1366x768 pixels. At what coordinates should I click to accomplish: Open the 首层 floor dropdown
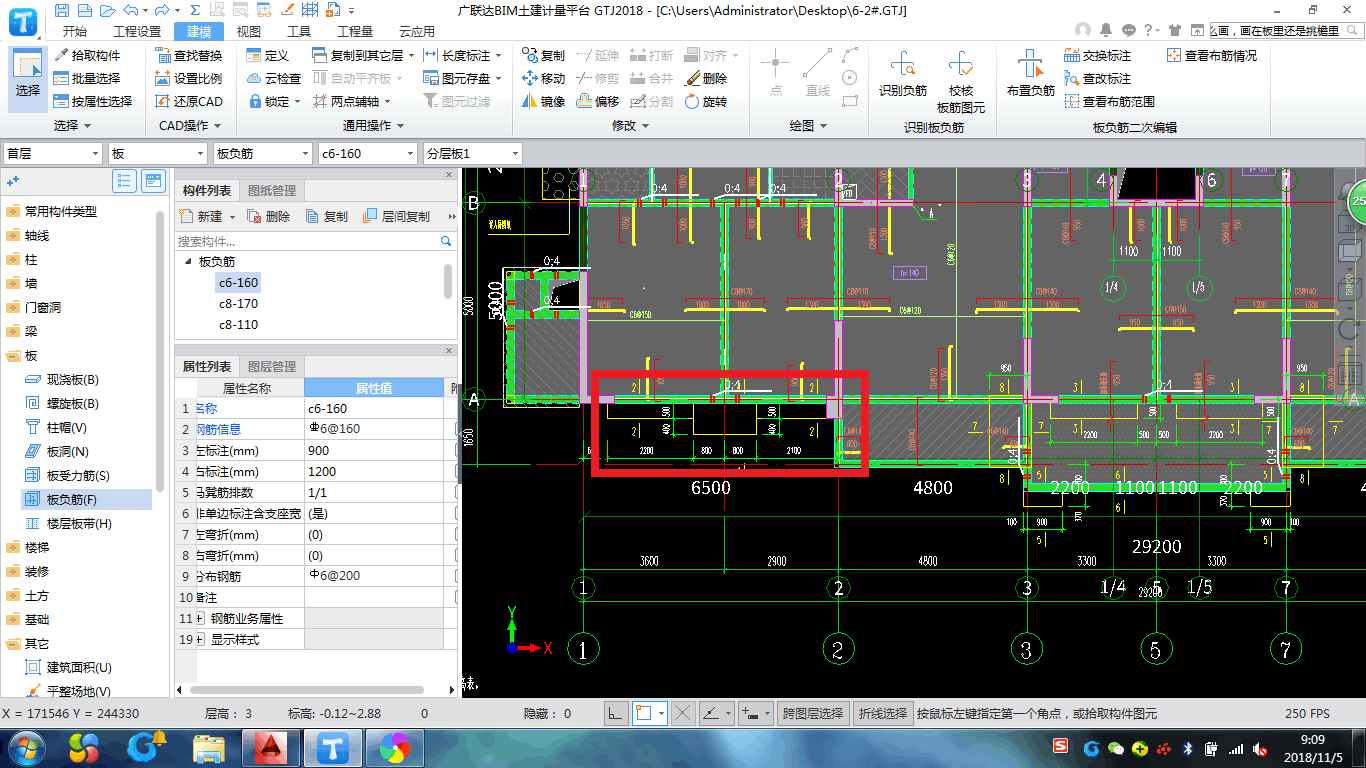52,153
